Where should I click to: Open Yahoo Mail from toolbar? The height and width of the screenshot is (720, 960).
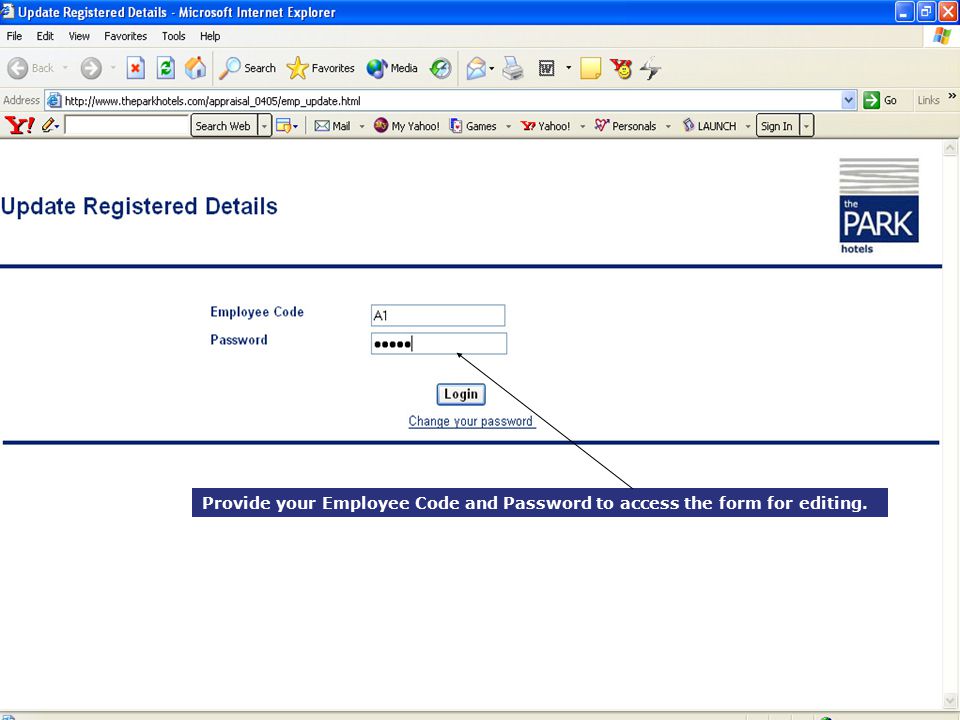click(x=332, y=126)
